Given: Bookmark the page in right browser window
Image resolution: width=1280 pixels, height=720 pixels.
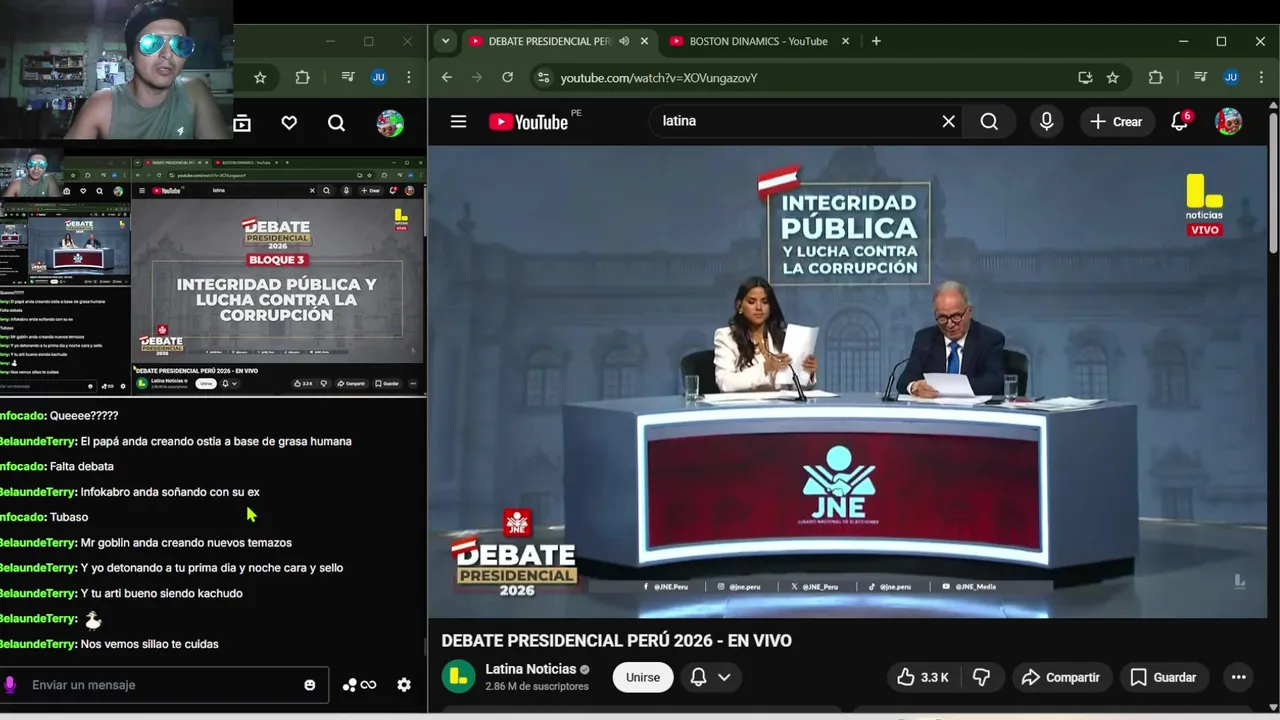Looking at the screenshot, I should [1112, 77].
